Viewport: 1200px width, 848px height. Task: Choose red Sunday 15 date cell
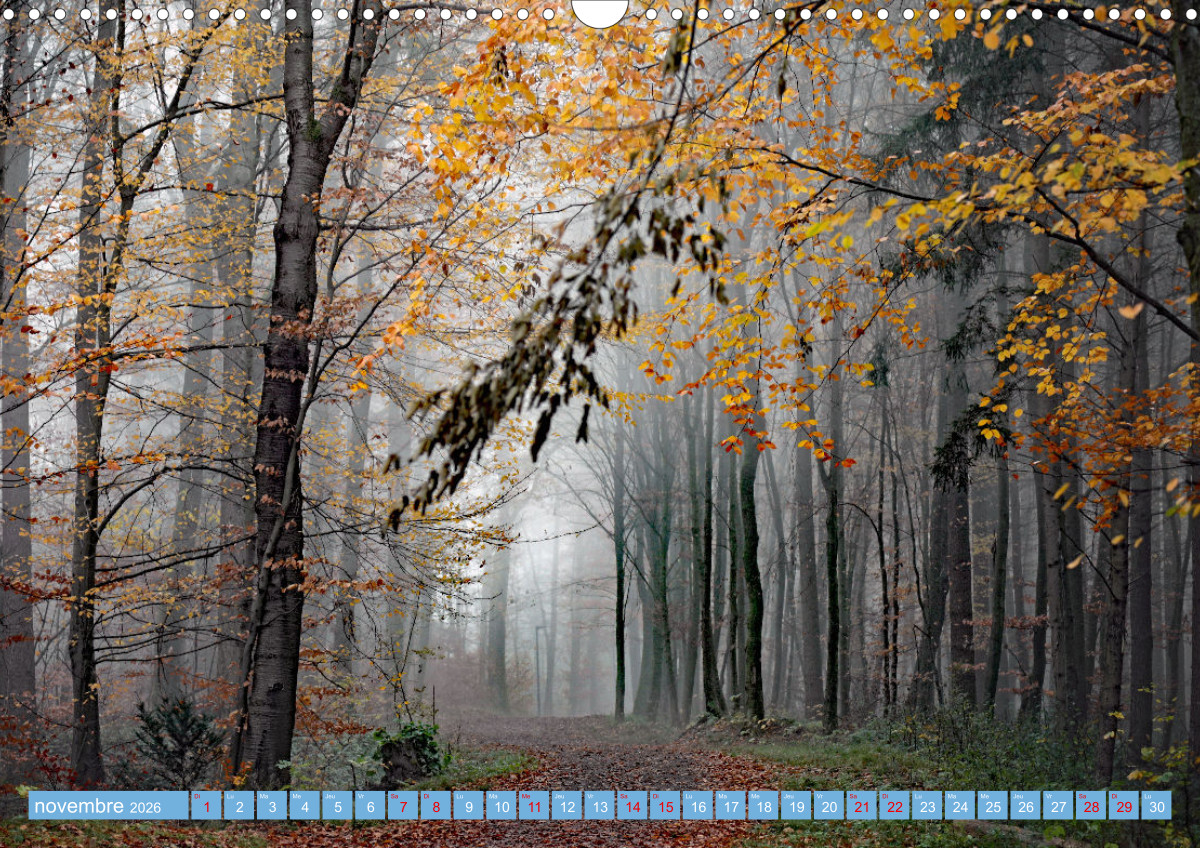click(x=665, y=806)
